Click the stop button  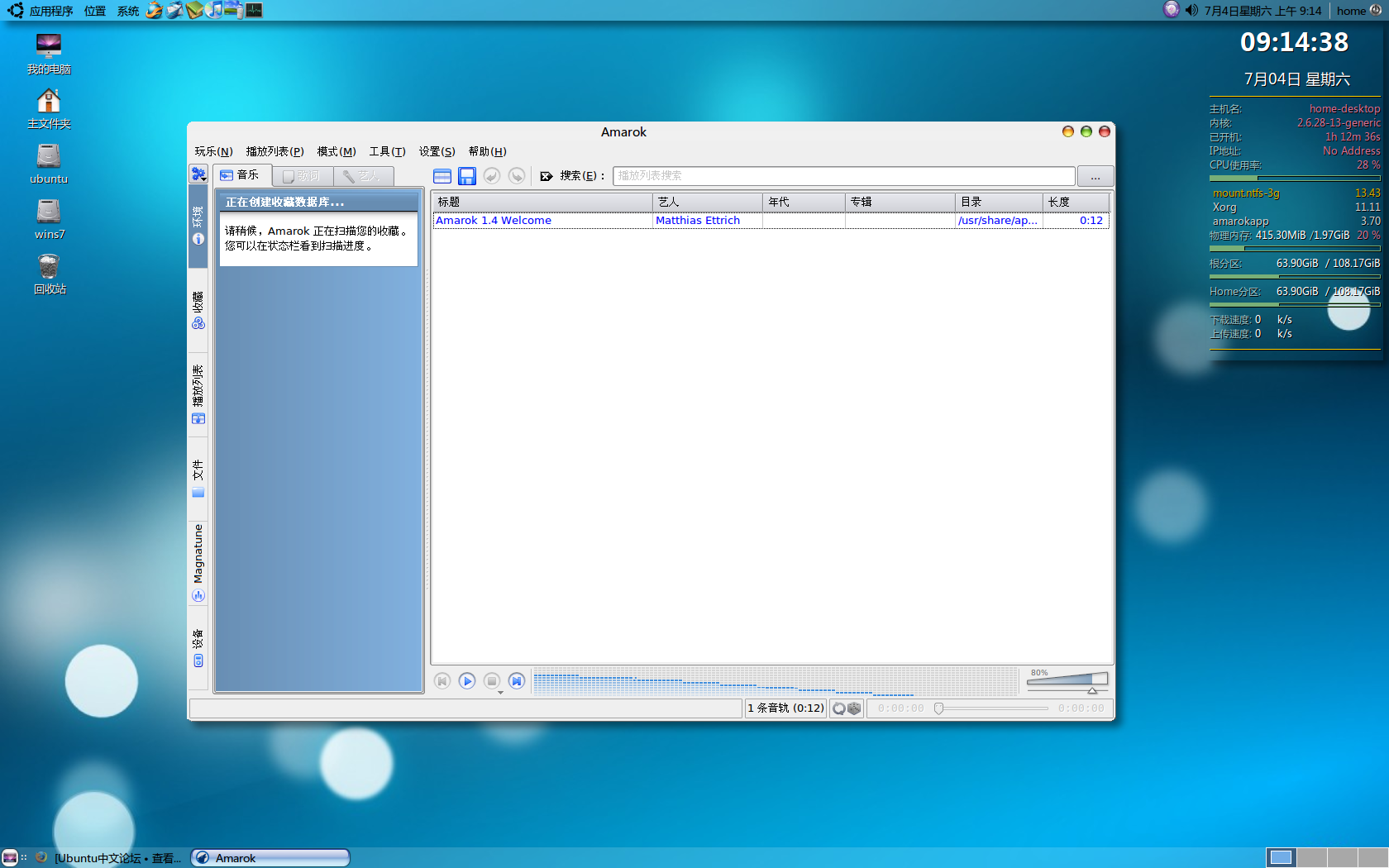pyautogui.click(x=492, y=681)
